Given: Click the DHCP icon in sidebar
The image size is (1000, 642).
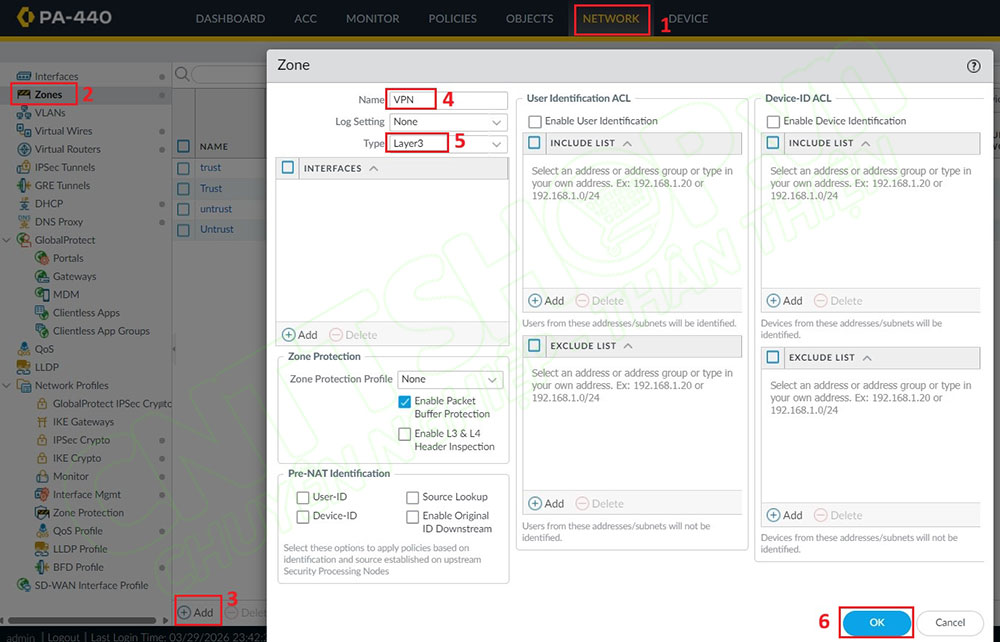Looking at the screenshot, I should [x=24, y=203].
